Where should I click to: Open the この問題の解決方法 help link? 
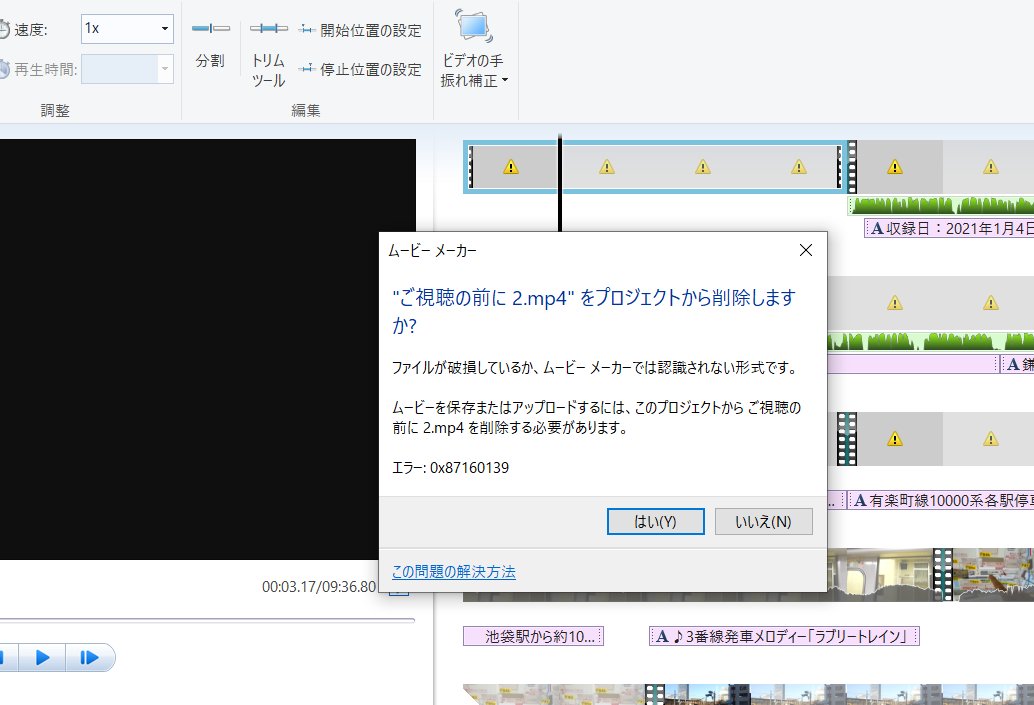(x=454, y=572)
